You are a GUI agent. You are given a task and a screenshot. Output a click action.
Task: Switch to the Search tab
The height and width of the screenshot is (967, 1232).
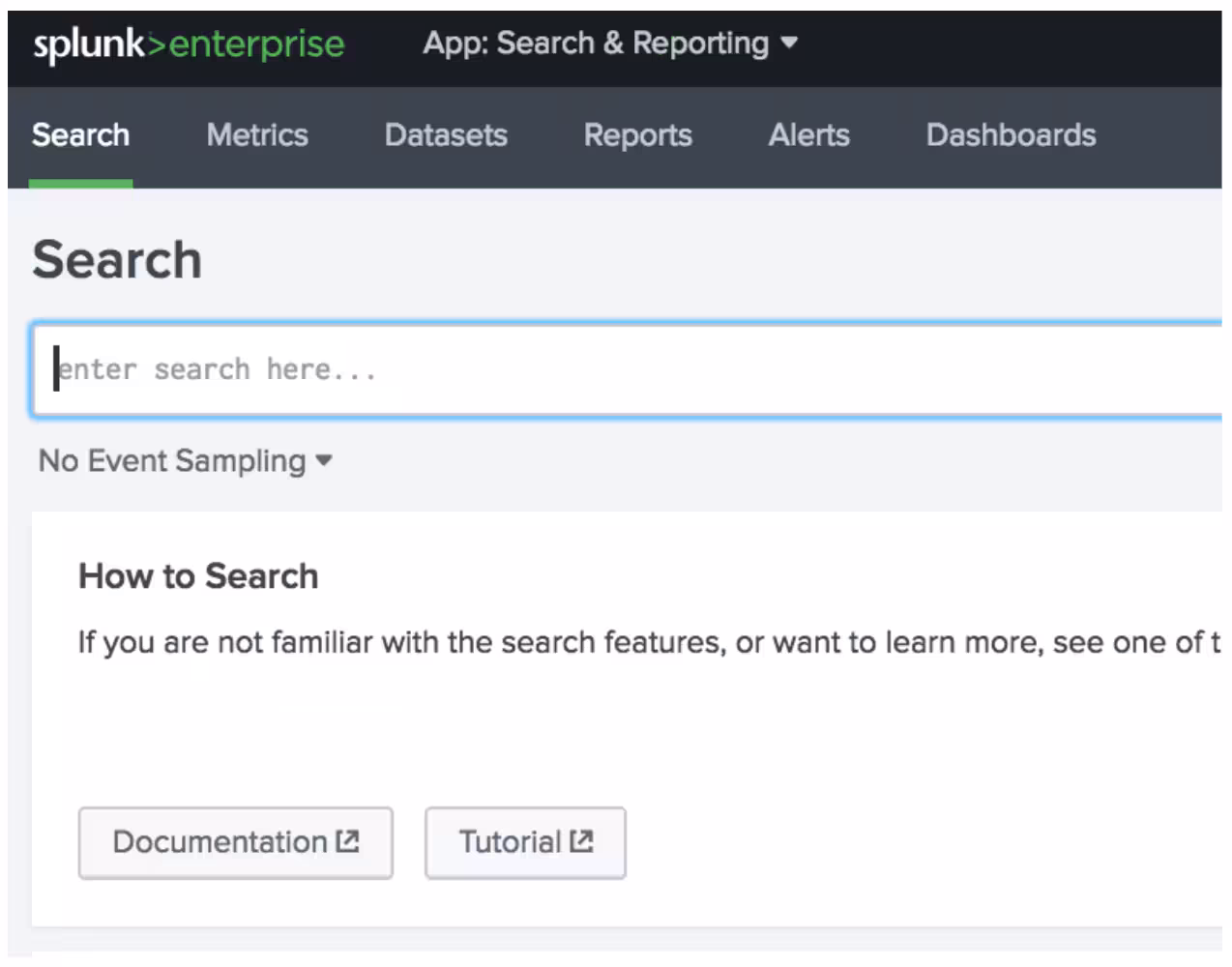80,135
